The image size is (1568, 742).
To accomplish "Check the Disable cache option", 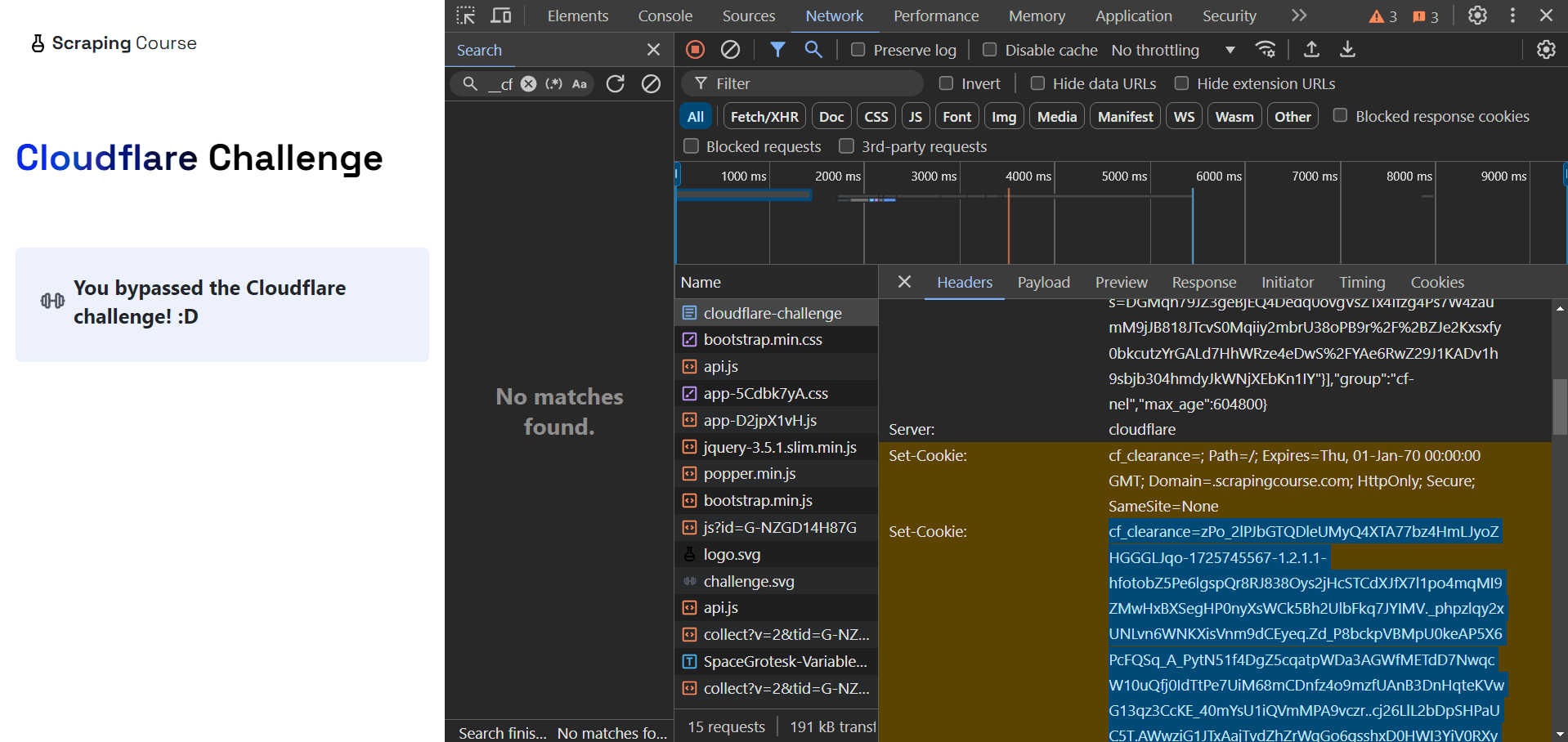I will click(x=989, y=50).
